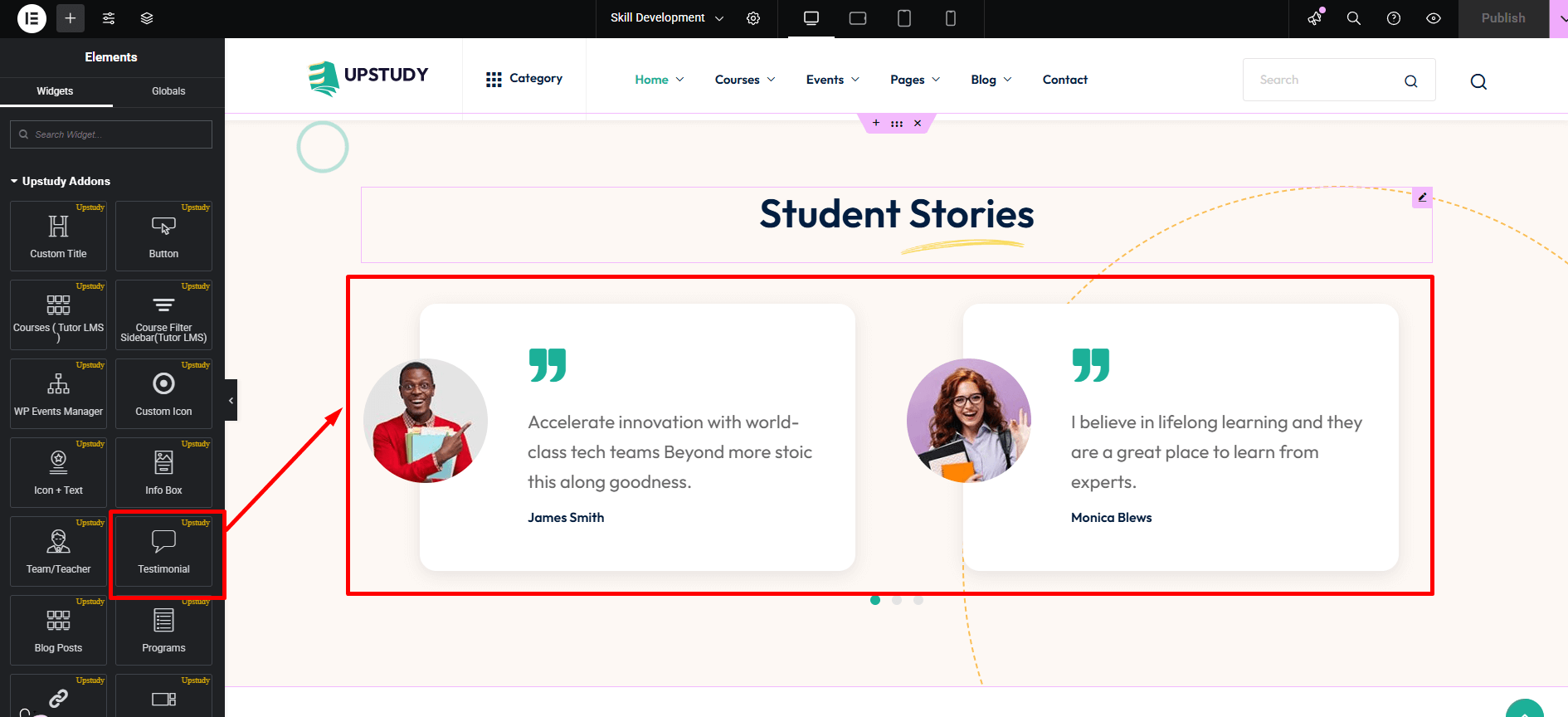The height and width of the screenshot is (717, 1568).
Task: Click the Add Element plus button
Action: pos(71,18)
